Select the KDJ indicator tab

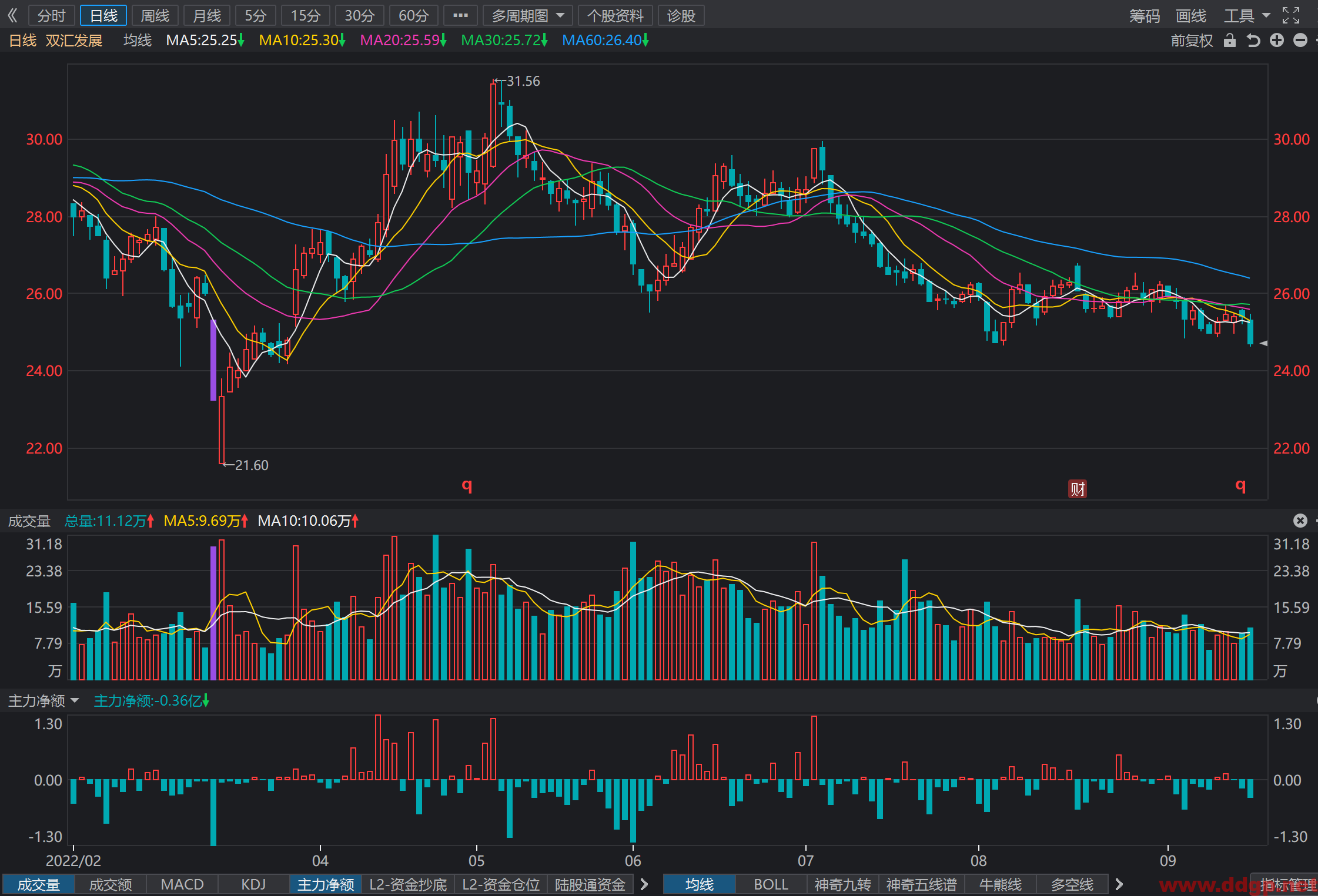[x=253, y=884]
